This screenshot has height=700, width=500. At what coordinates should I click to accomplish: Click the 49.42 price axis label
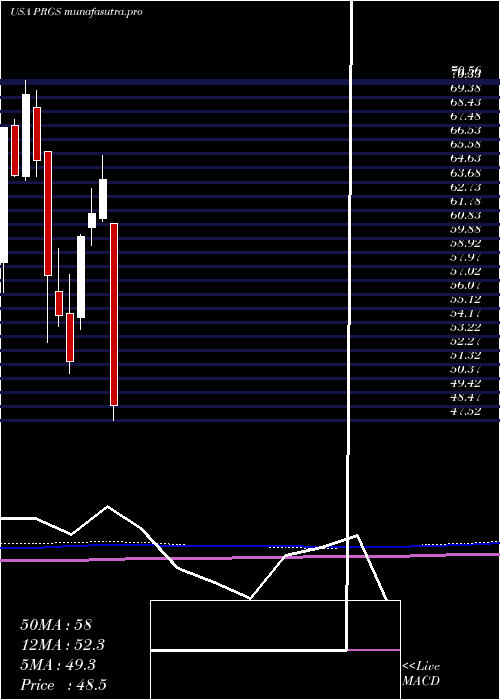point(465,384)
